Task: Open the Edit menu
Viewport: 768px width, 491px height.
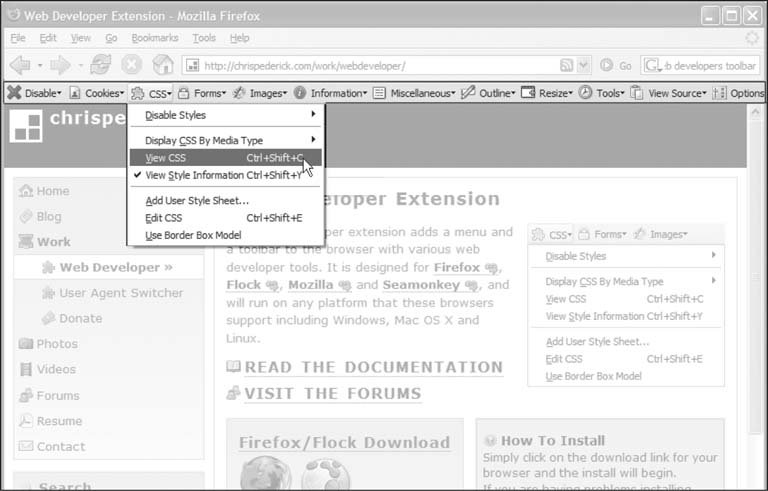Action: pos(48,38)
